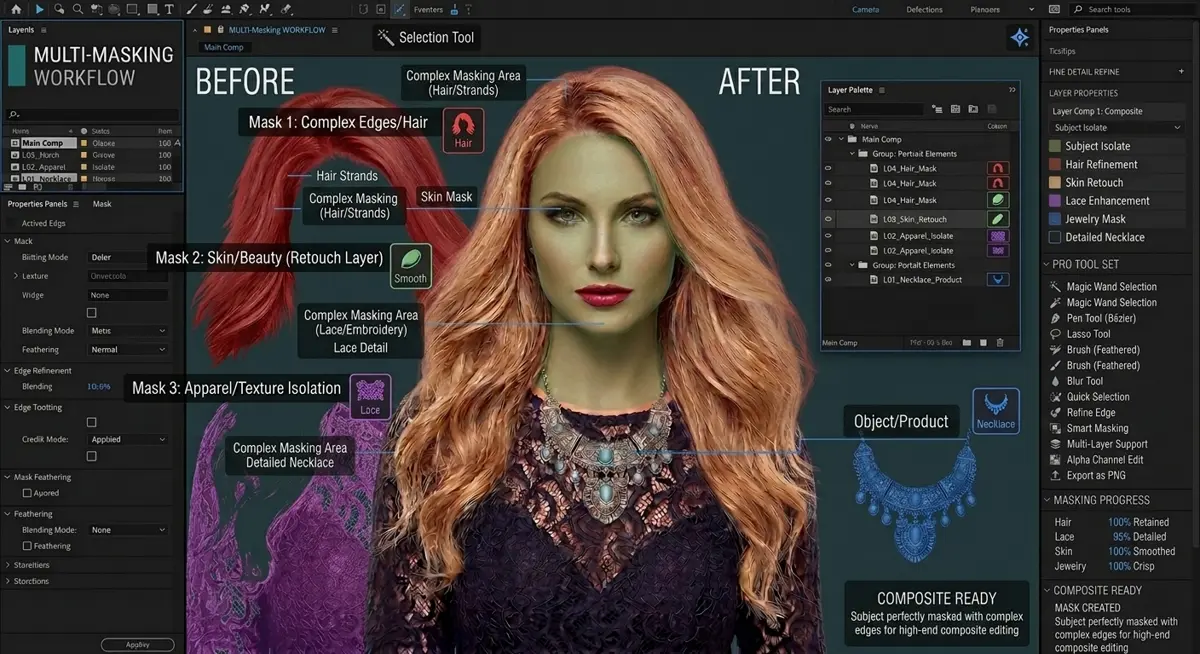Hide the L01_Necklace_Product layer

828,280
